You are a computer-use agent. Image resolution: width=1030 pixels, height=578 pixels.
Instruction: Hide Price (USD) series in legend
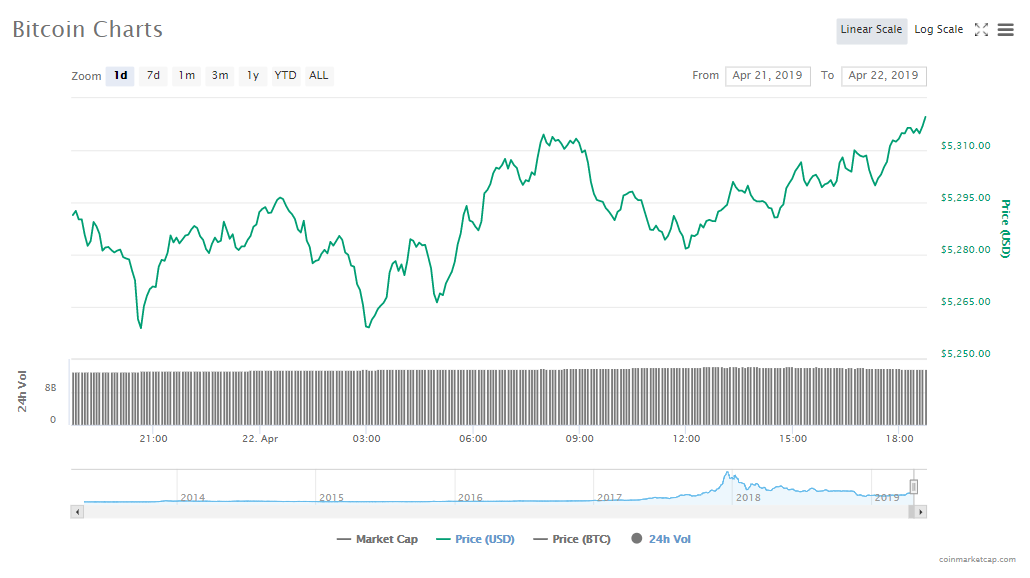476,540
